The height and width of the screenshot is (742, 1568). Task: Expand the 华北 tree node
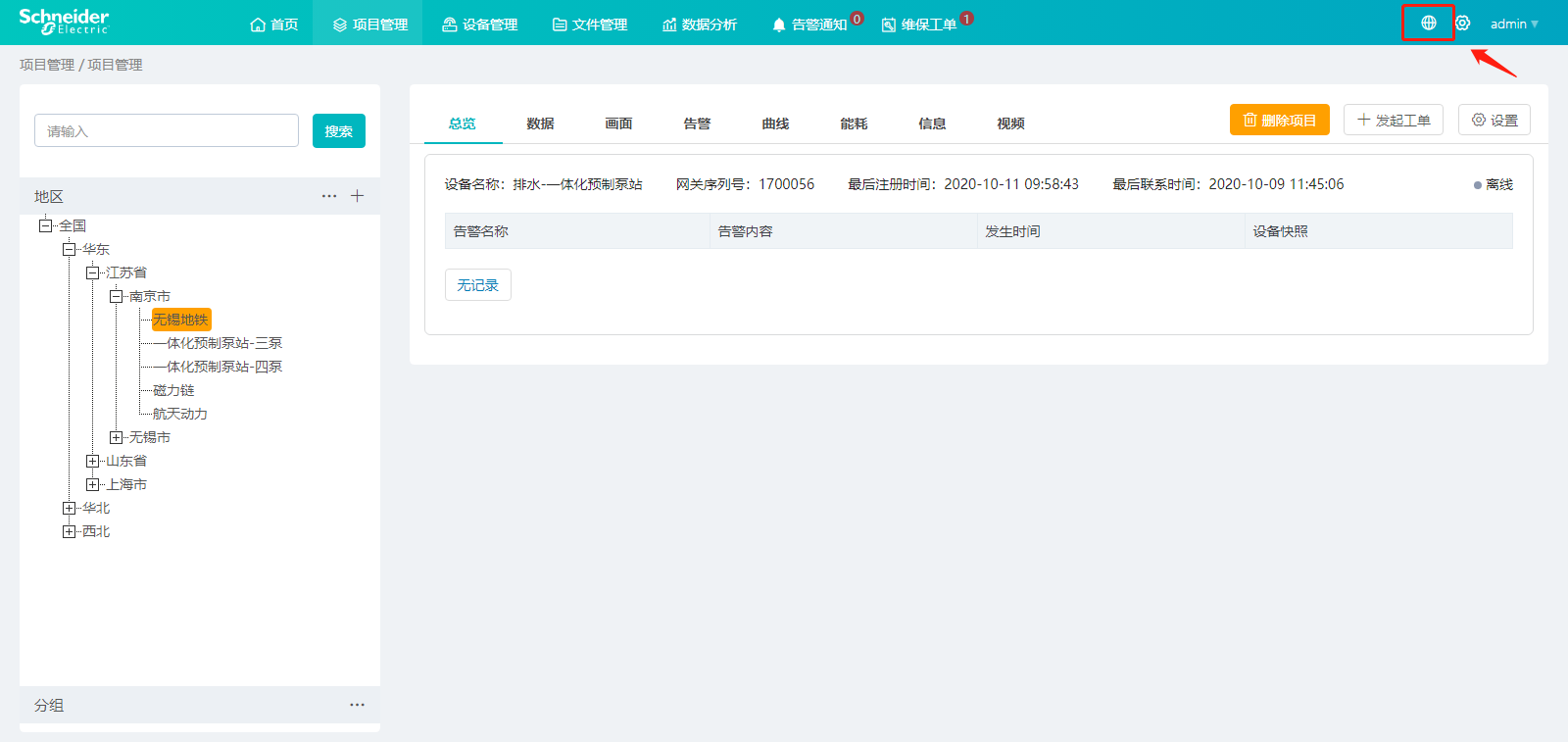pyautogui.click(x=69, y=508)
